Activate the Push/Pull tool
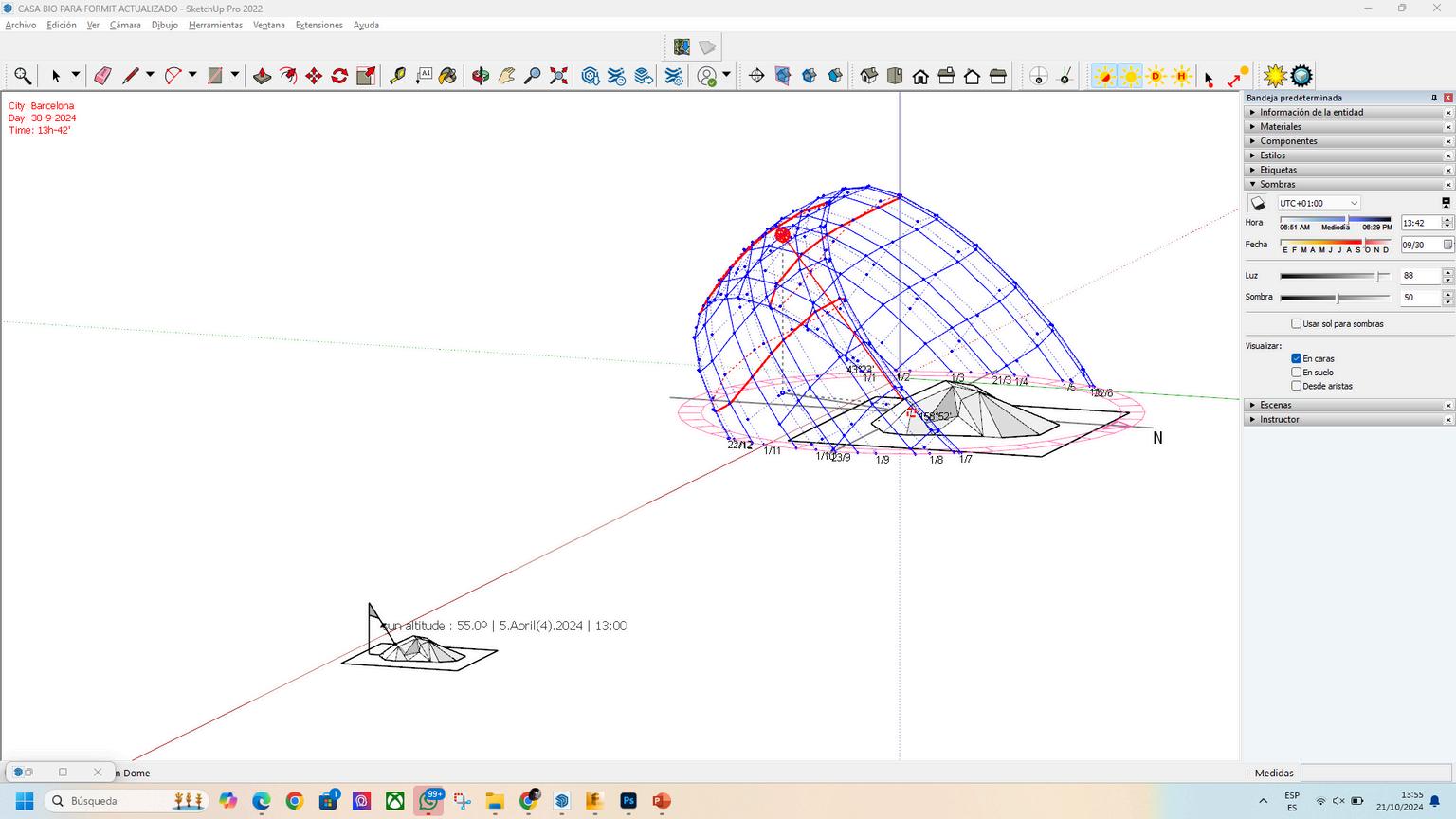1456x819 pixels. click(263, 76)
